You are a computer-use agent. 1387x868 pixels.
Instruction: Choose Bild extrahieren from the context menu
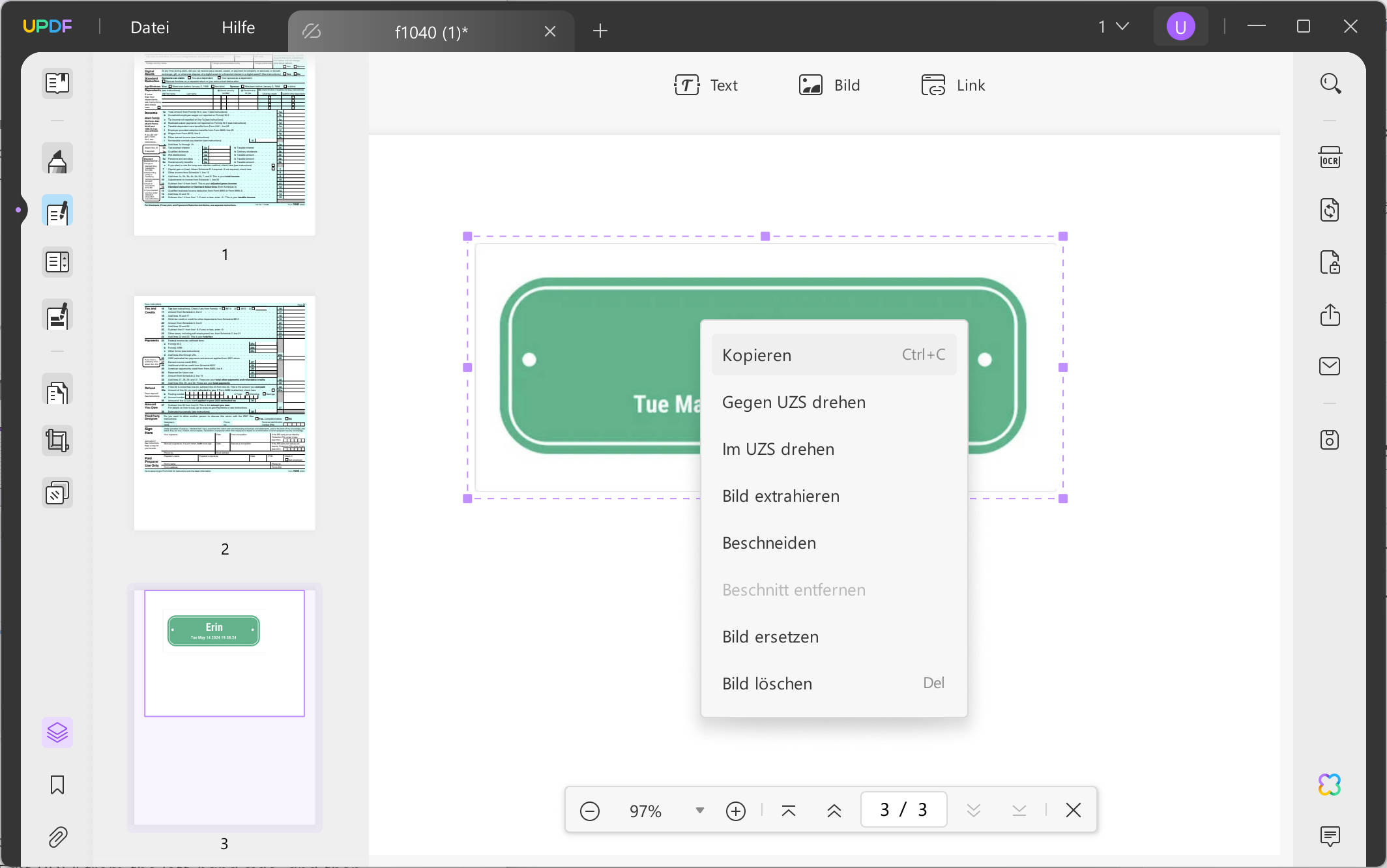[780, 496]
